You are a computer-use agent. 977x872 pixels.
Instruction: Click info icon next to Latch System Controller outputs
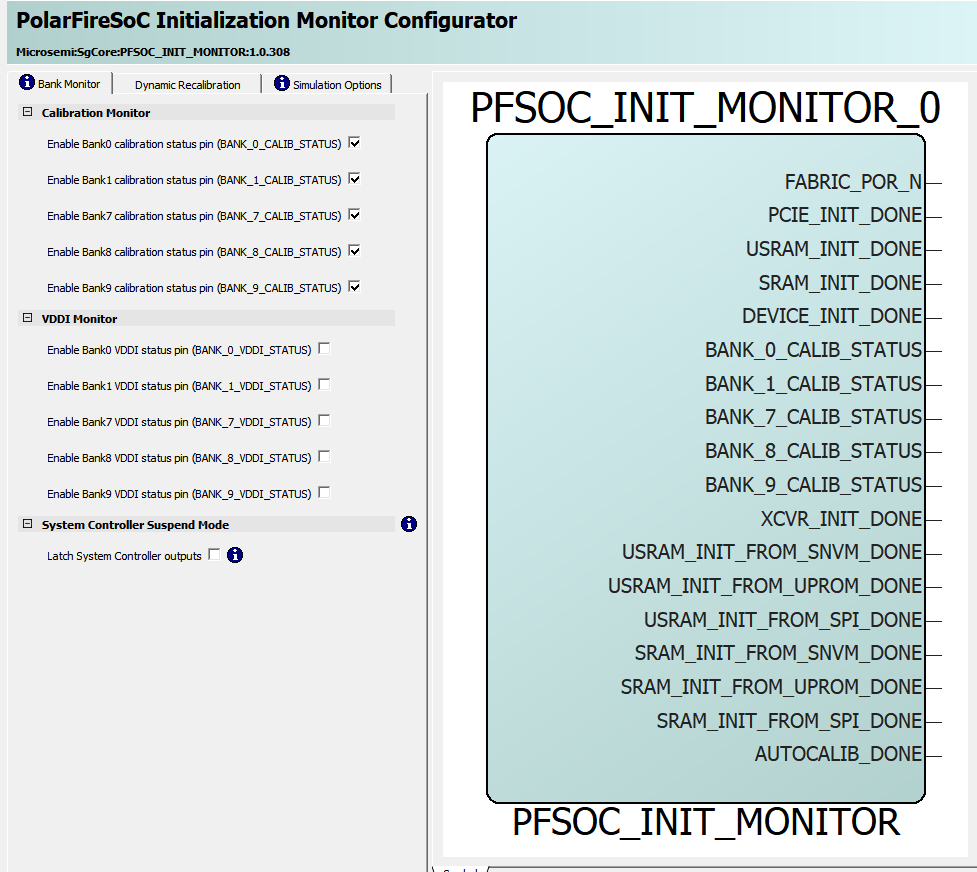(235, 555)
